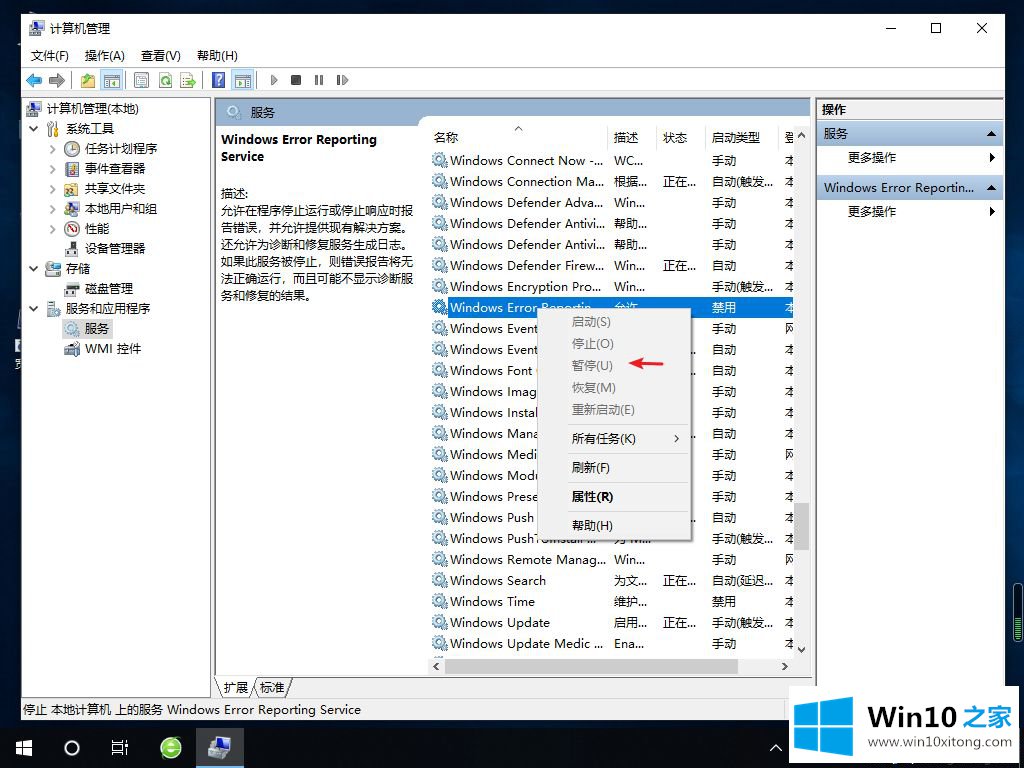Click the vertical scrollbar thumb in services list

coord(801,526)
